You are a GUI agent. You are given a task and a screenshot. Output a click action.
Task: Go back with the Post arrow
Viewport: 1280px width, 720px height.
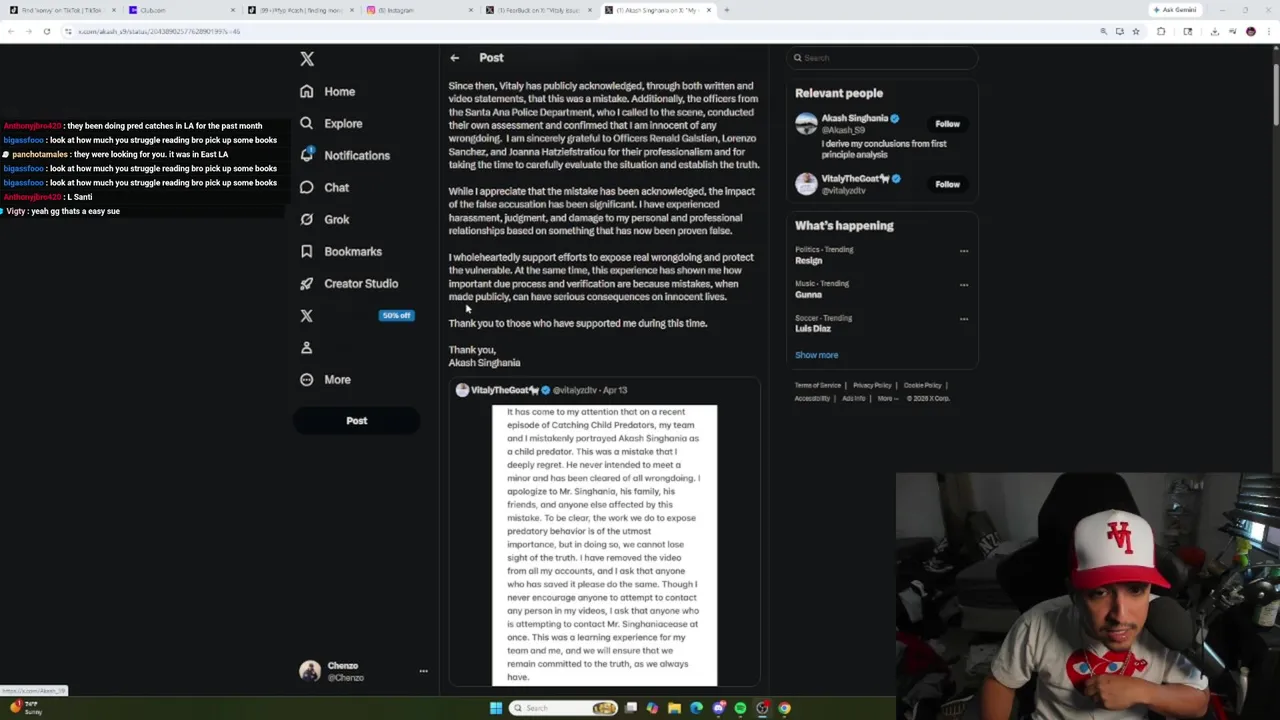(454, 58)
